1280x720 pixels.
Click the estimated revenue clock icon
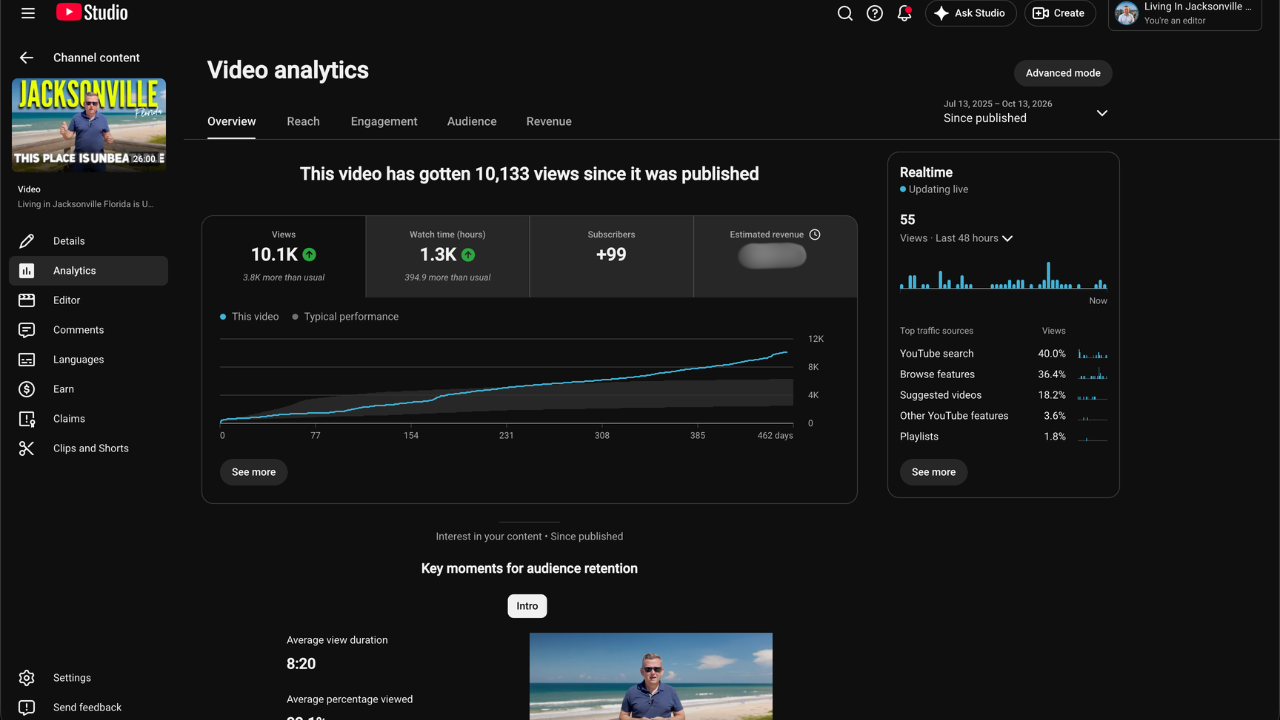point(815,235)
